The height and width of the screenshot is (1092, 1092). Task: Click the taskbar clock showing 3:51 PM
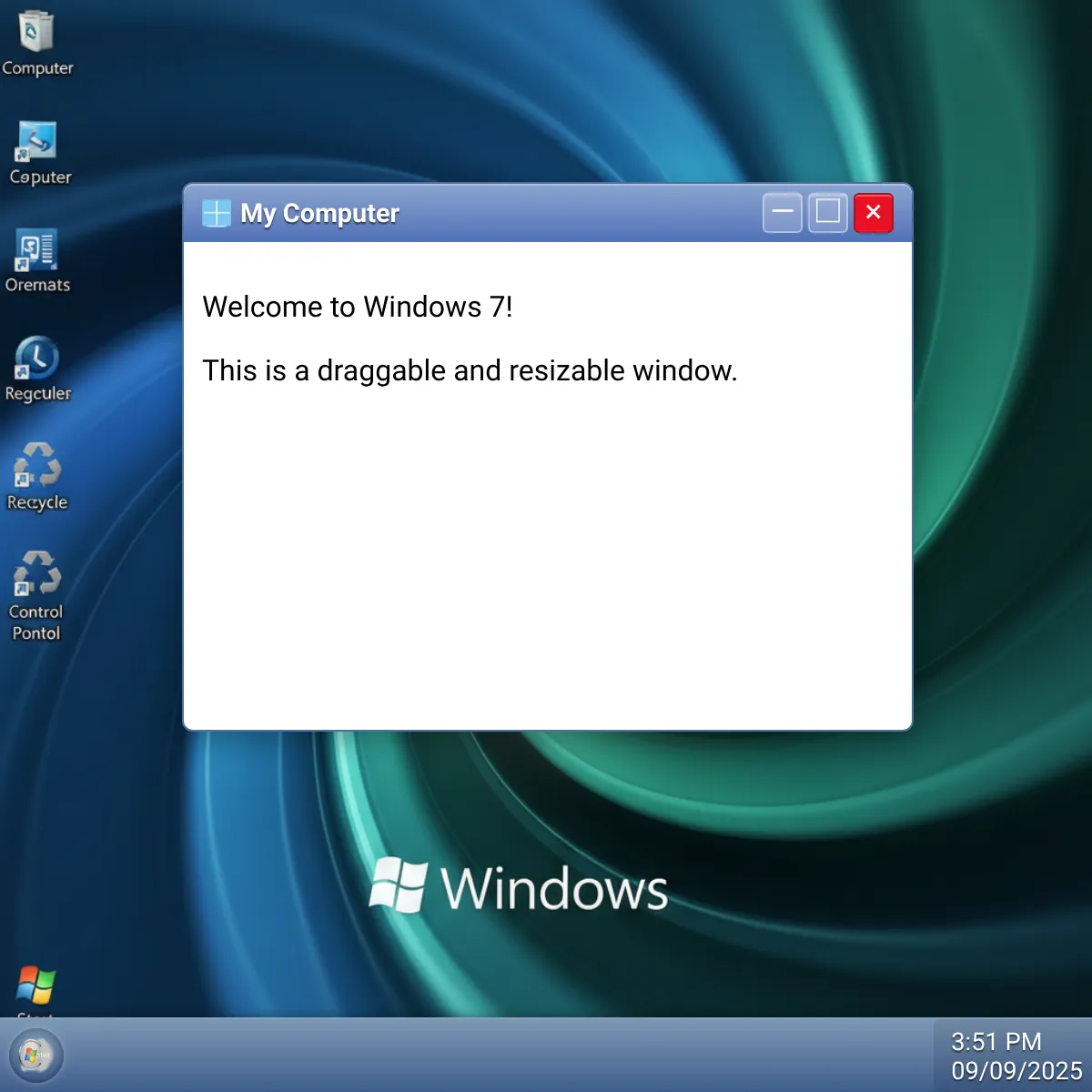point(996,1042)
